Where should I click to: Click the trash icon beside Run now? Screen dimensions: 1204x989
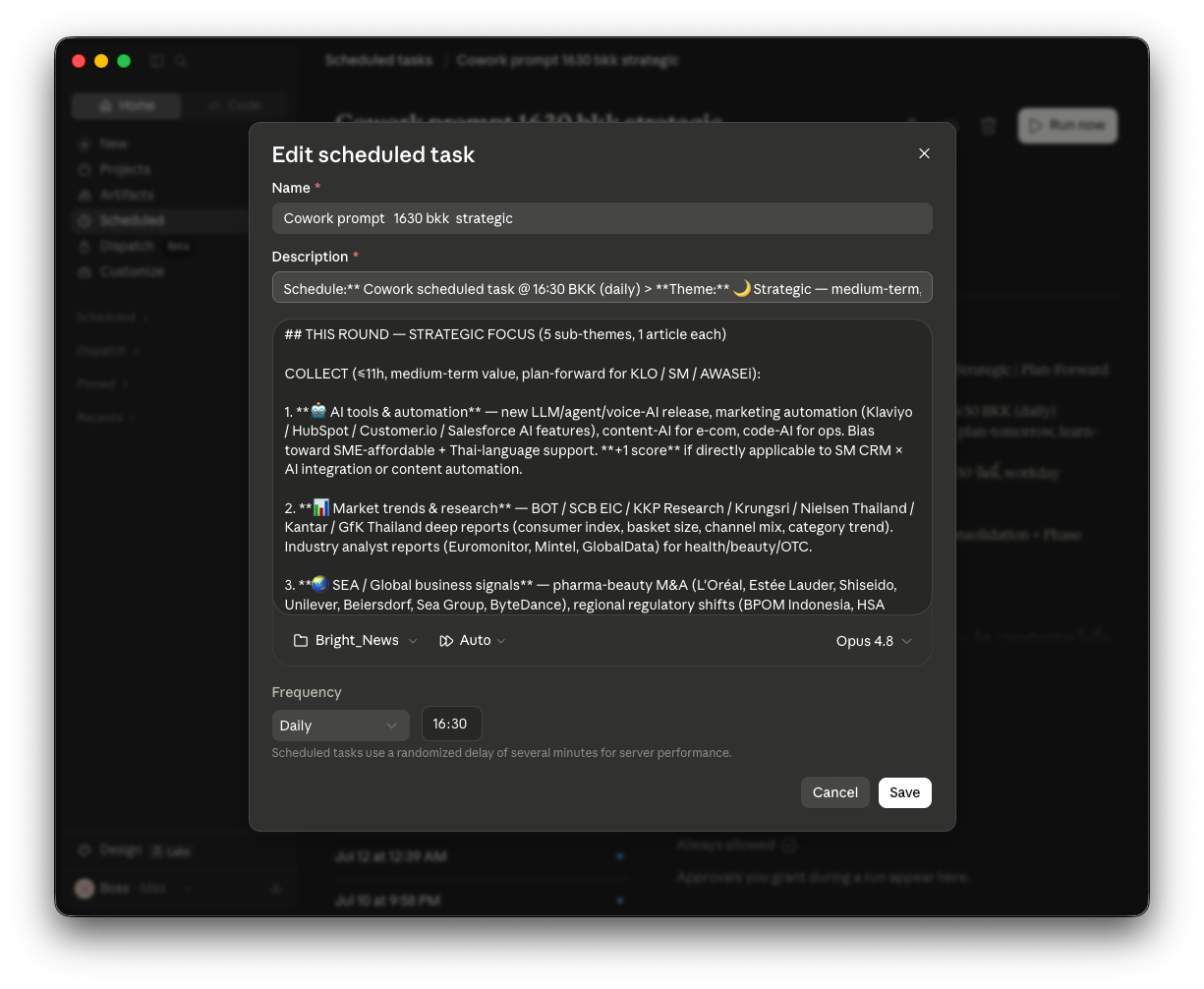[989, 126]
